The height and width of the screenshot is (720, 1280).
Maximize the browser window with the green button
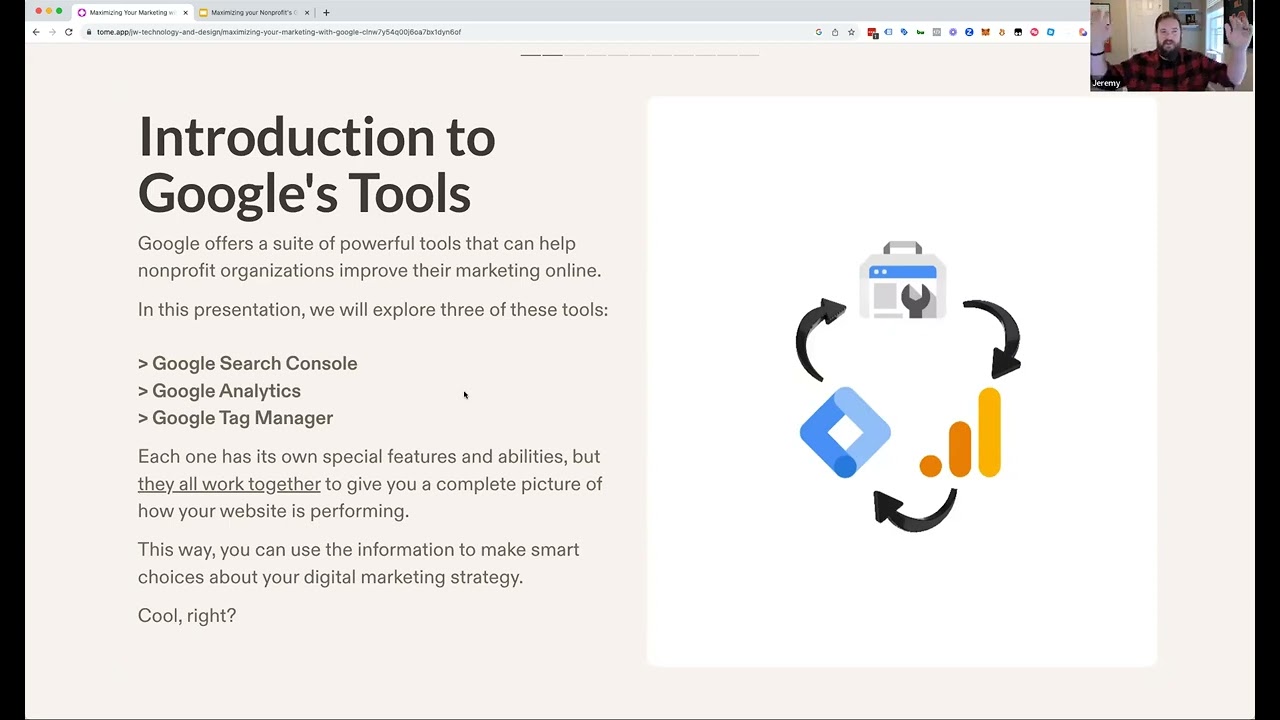(x=59, y=11)
